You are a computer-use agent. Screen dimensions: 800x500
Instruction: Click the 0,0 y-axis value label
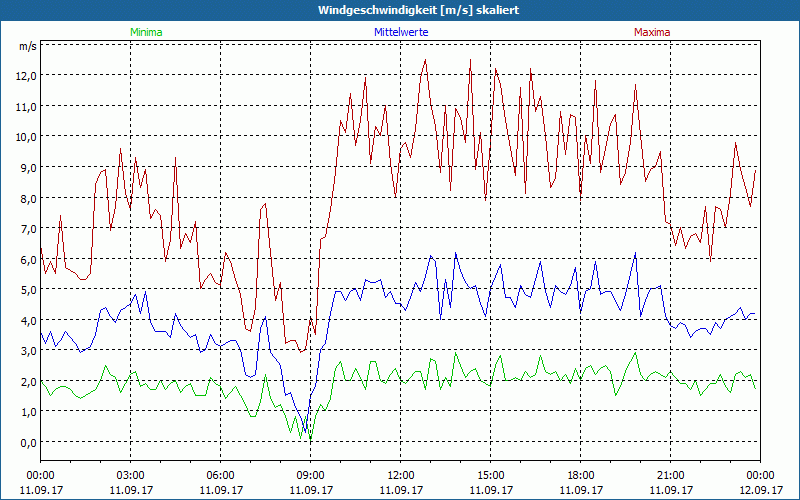coord(26,443)
